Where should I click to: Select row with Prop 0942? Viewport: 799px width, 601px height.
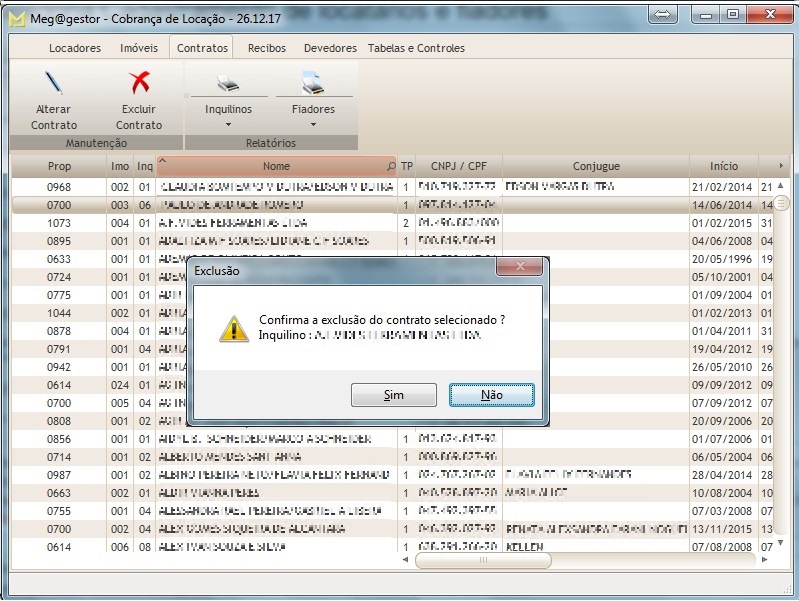[392, 367]
